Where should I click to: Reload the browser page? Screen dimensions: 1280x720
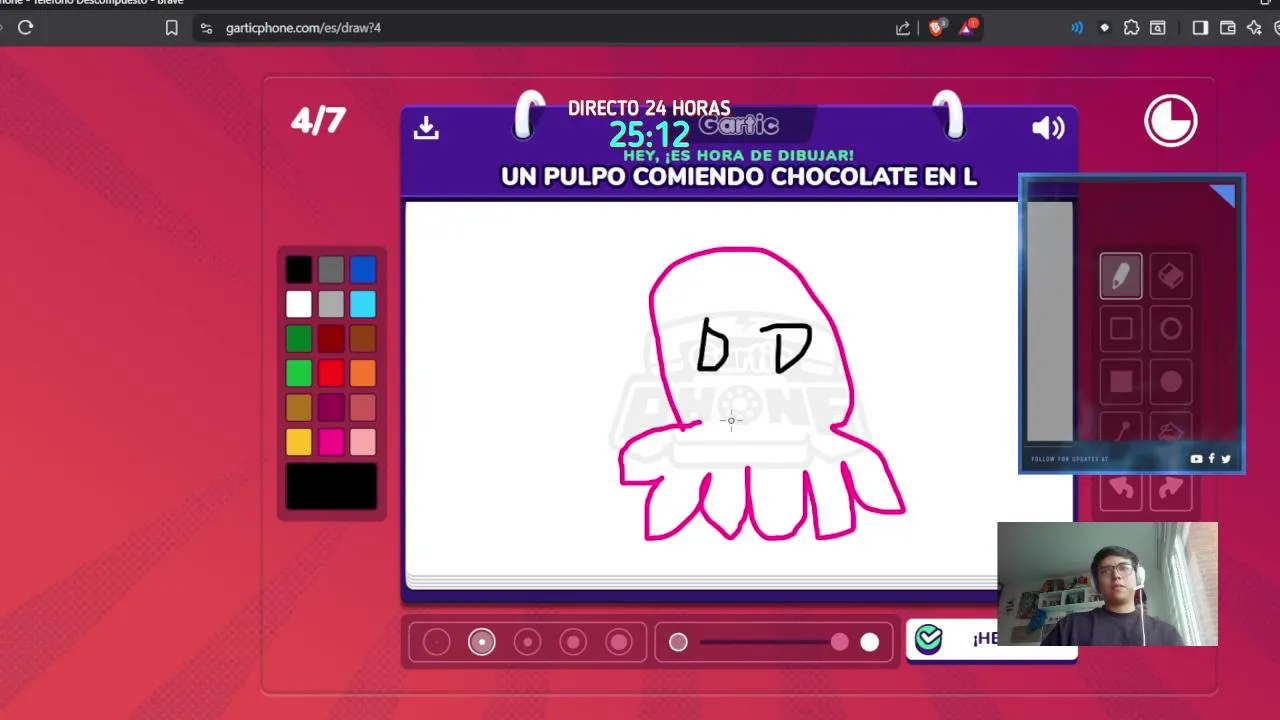point(26,28)
